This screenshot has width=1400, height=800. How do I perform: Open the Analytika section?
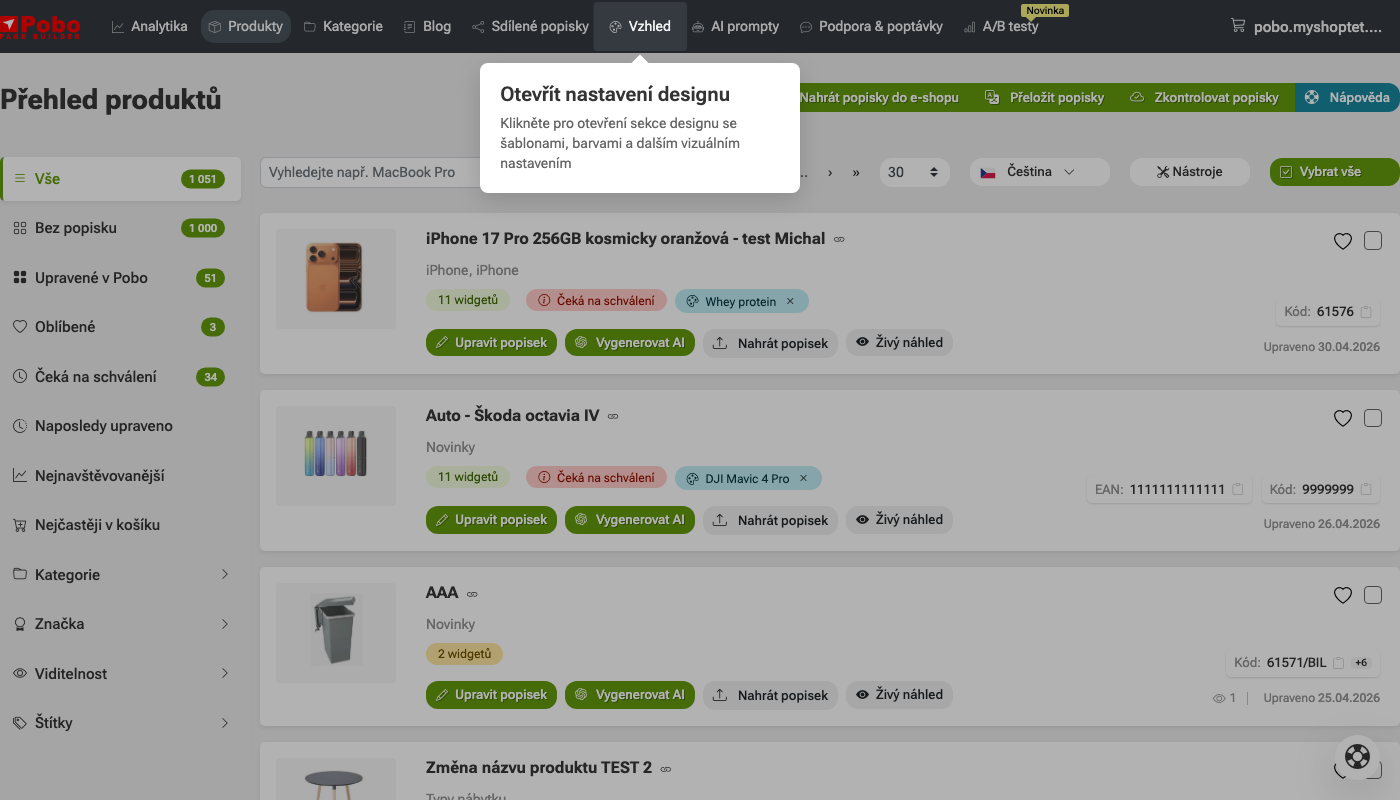coord(149,27)
